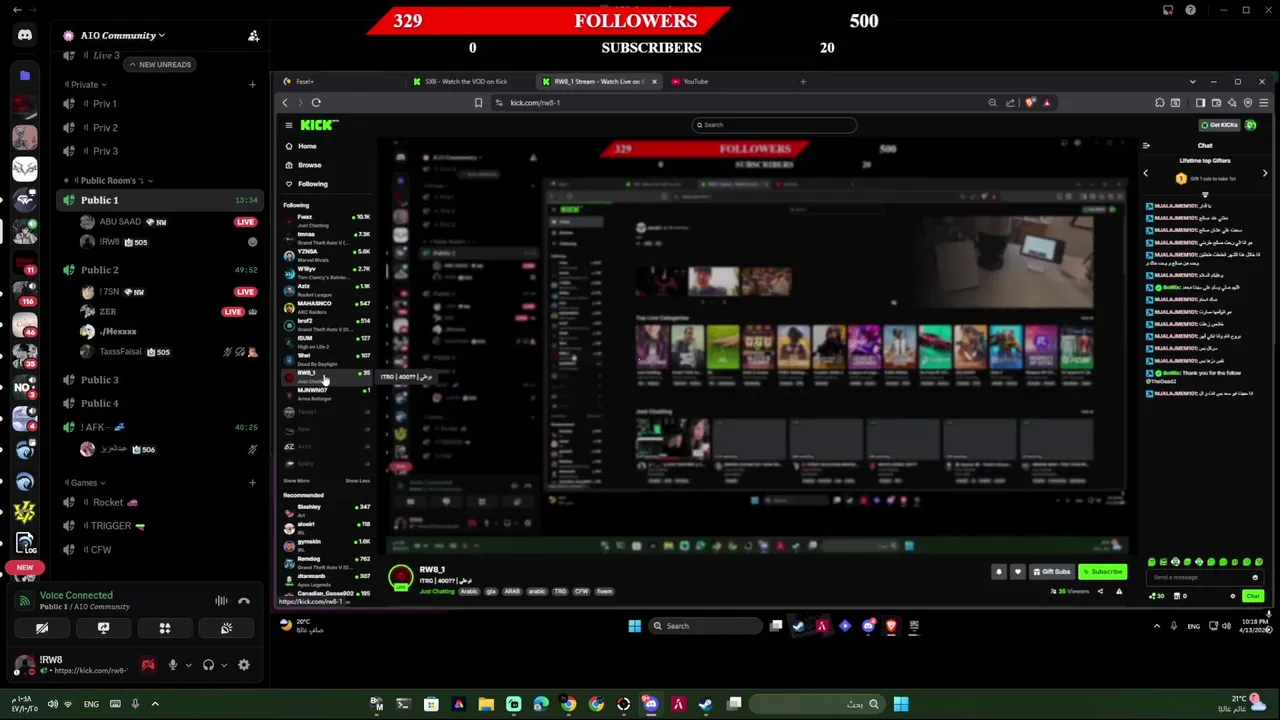Open AIO Community server dropdown menu

tap(122, 35)
